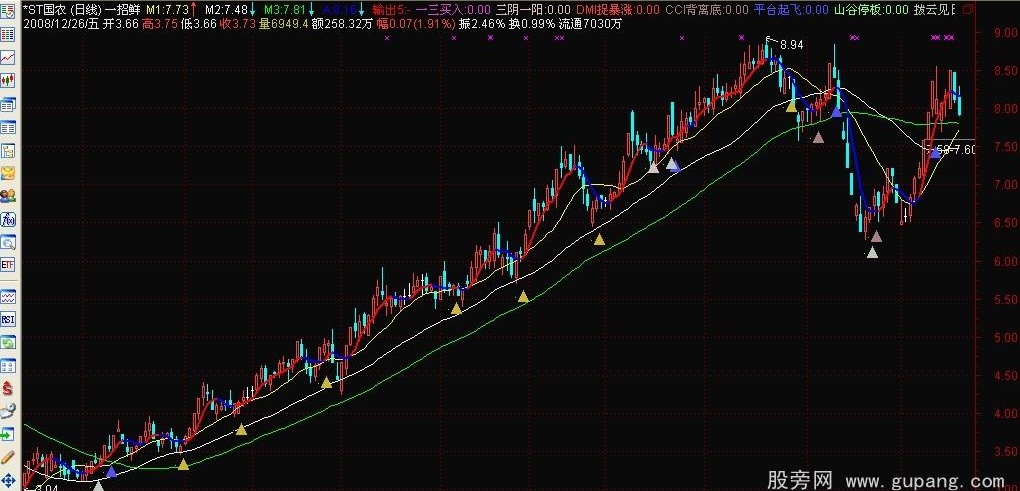This screenshot has height=491, width=1020.
Task: Open the blue window panels icon
Action: pos(8,365)
